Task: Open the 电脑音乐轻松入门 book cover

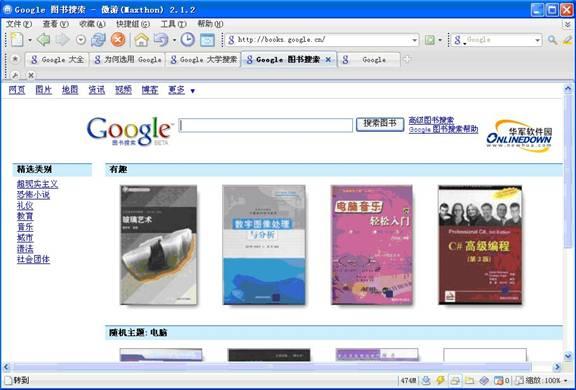Action: click(371, 245)
